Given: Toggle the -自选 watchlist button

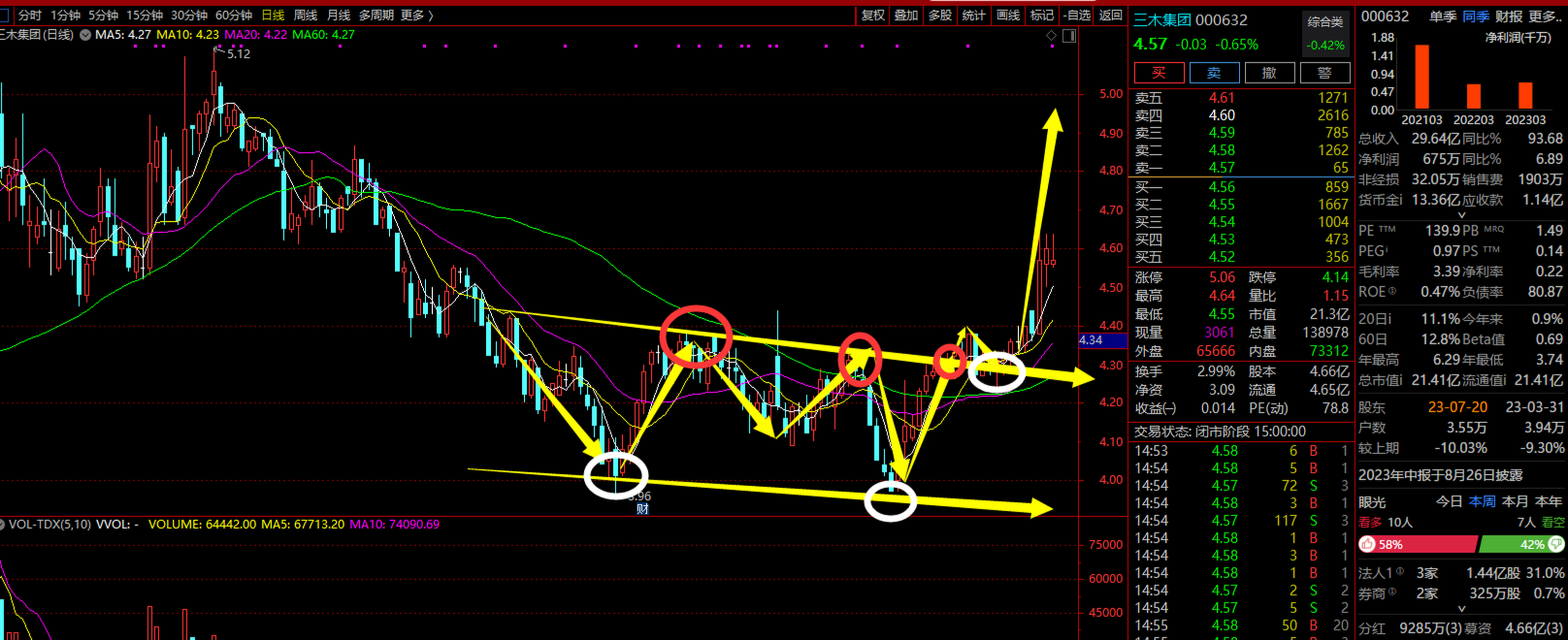Looking at the screenshot, I should (x=1076, y=15).
